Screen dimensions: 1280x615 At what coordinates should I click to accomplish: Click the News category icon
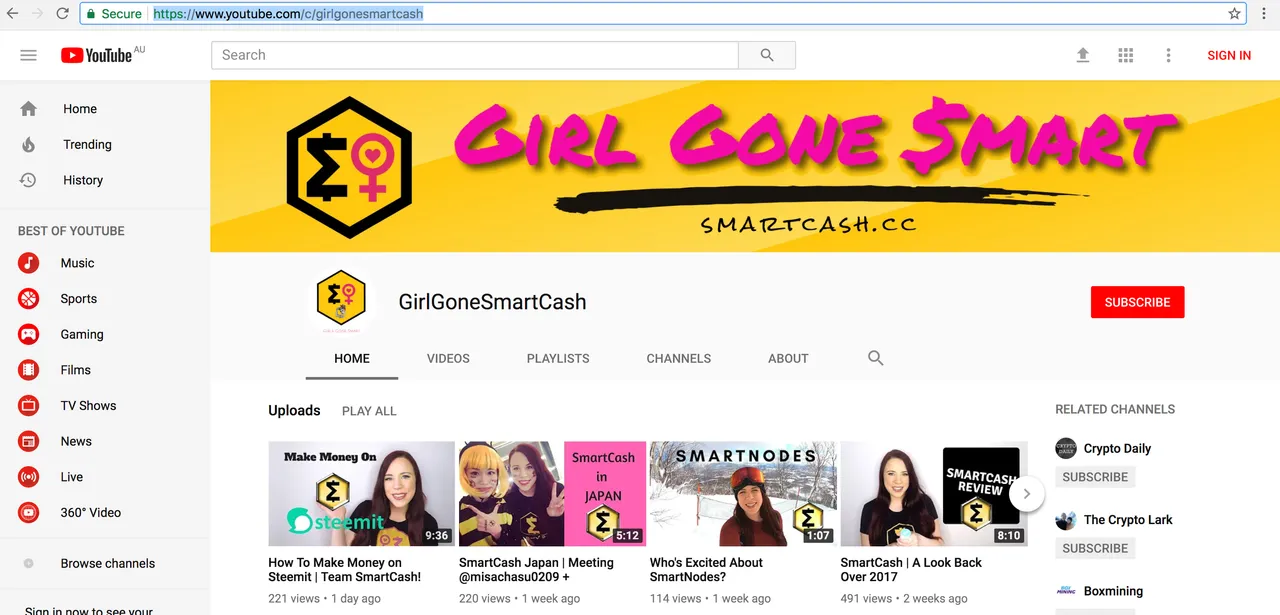[x=28, y=441]
